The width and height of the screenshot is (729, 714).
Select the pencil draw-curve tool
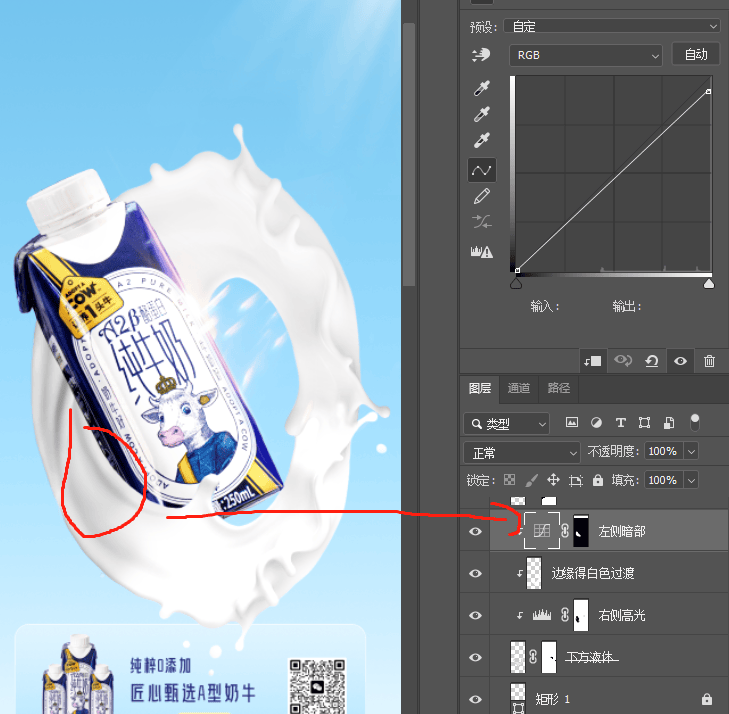pyautogui.click(x=481, y=196)
